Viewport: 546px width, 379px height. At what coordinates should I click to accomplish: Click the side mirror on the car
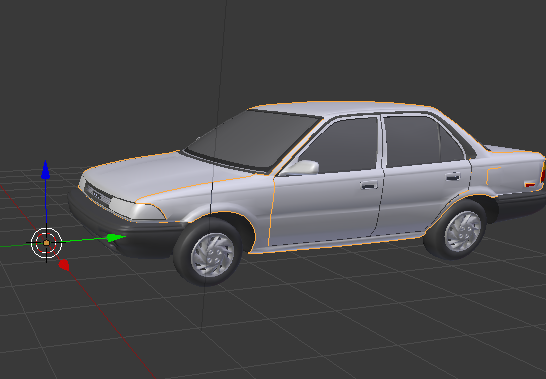[x=302, y=168]
